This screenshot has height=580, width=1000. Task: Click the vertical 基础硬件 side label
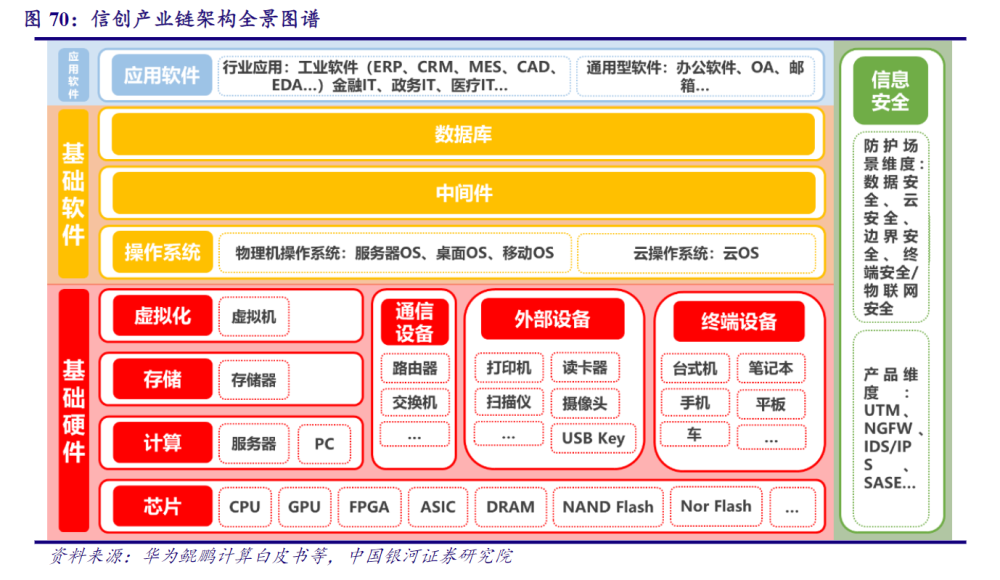[x=73, y=410]
